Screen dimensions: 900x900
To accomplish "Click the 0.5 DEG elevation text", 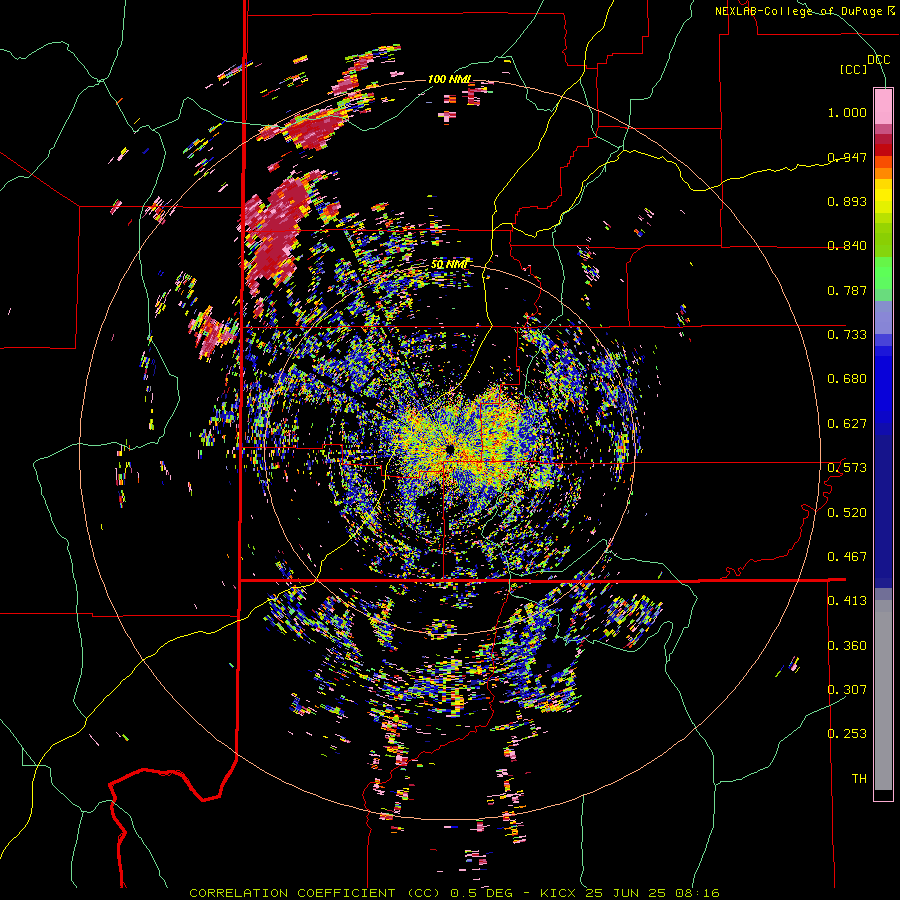I will click(481, 893).
